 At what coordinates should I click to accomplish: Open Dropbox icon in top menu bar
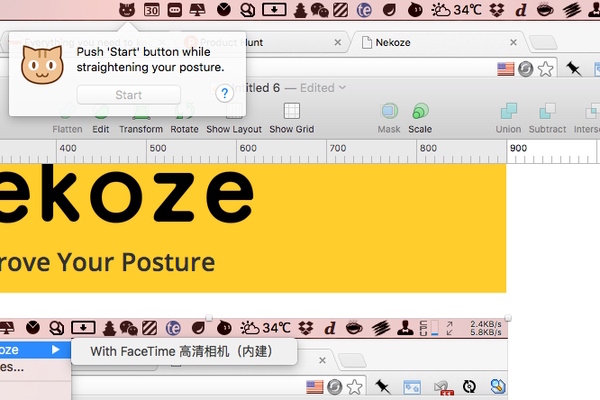point(497,10)
